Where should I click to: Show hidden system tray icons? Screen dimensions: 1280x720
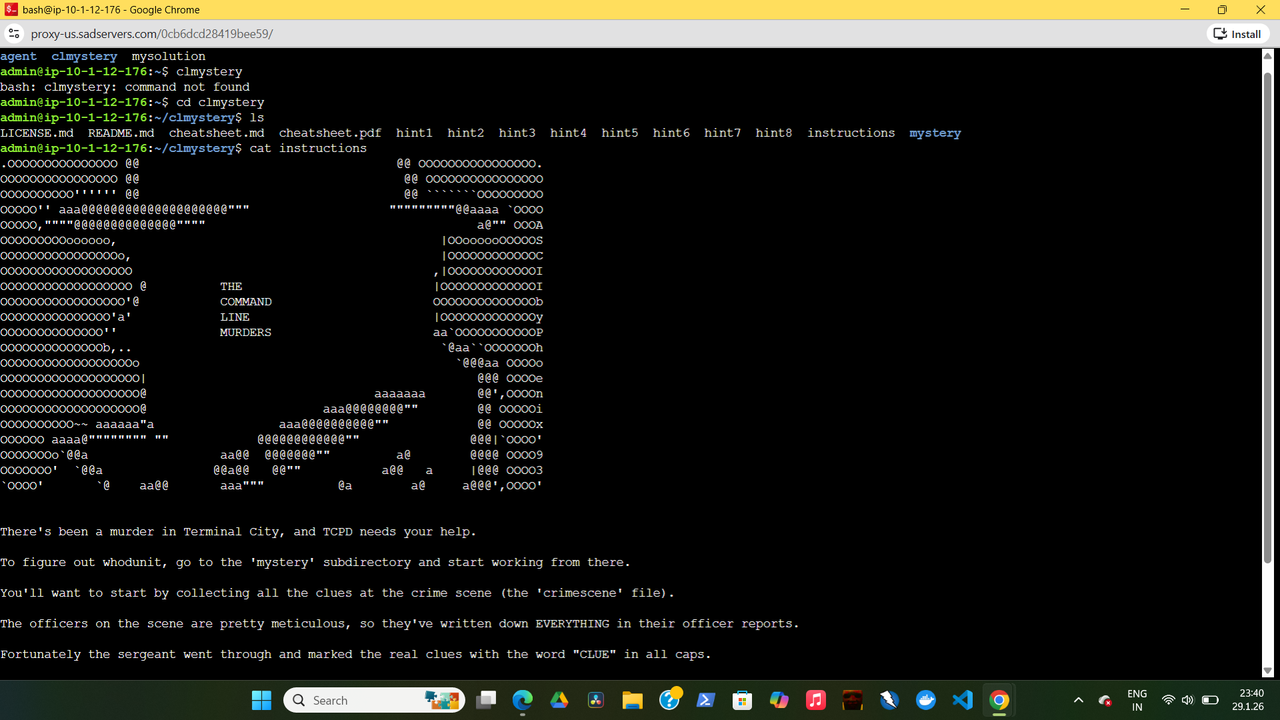coord(1078,700)
